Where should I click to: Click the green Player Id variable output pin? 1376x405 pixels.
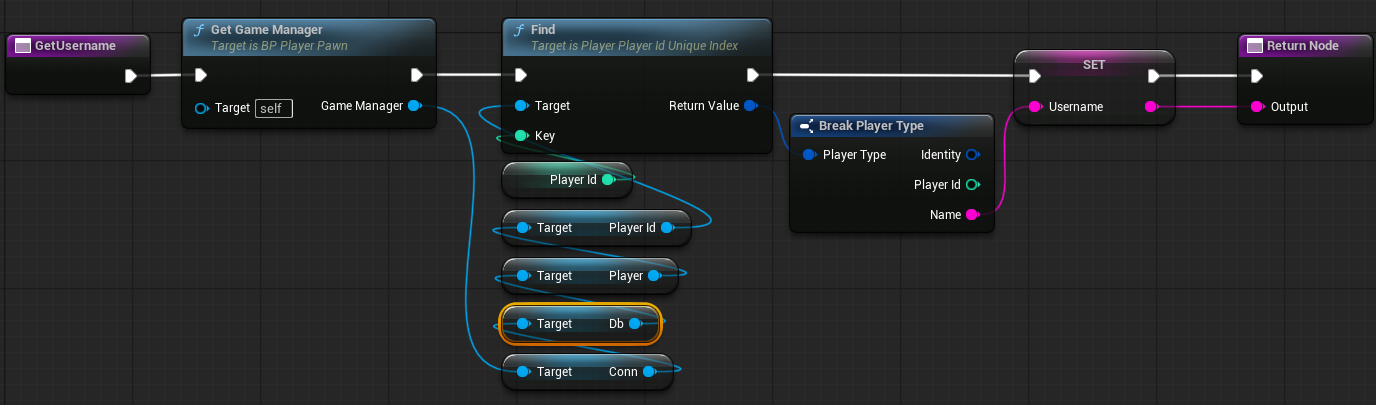608,180
